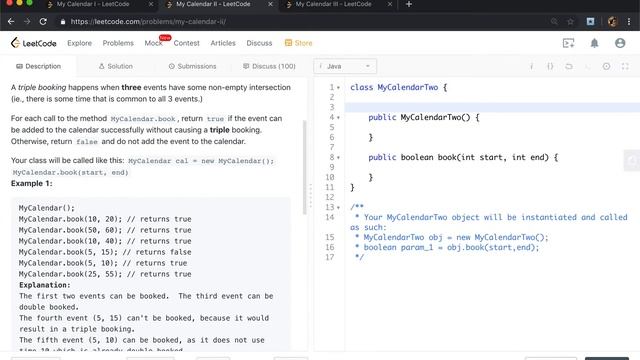640x360 pixels.
Task: Click the LeetCode logo
Action: click(x=33, y=43)
